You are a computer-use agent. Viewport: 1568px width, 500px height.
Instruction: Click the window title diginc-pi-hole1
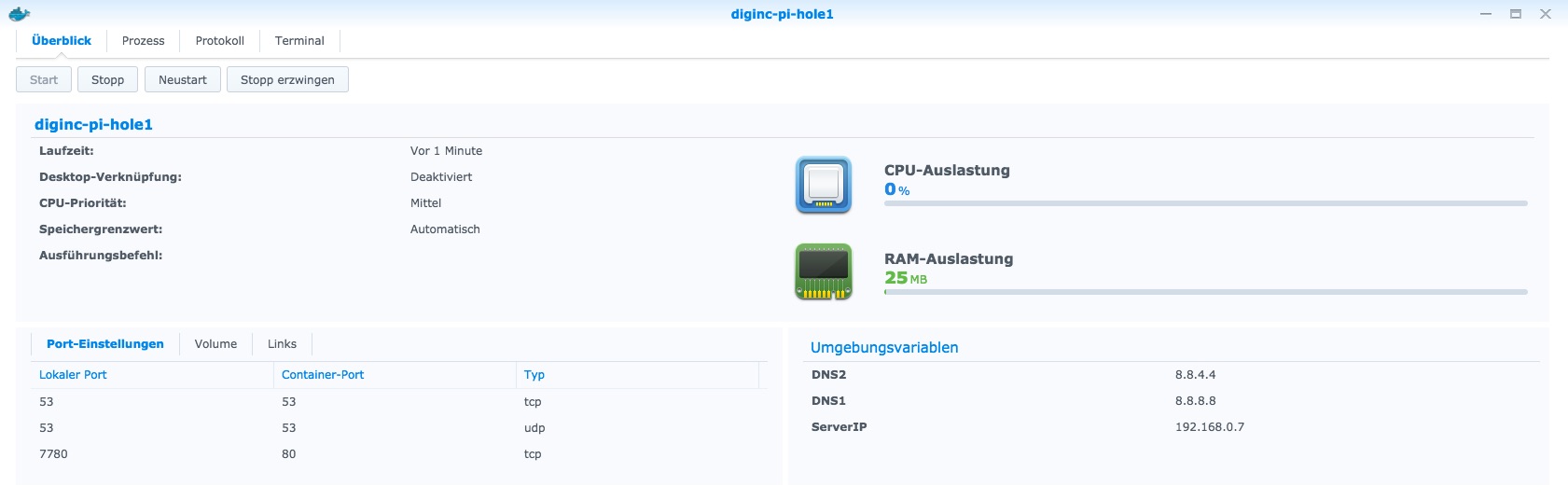click(782, 14)
